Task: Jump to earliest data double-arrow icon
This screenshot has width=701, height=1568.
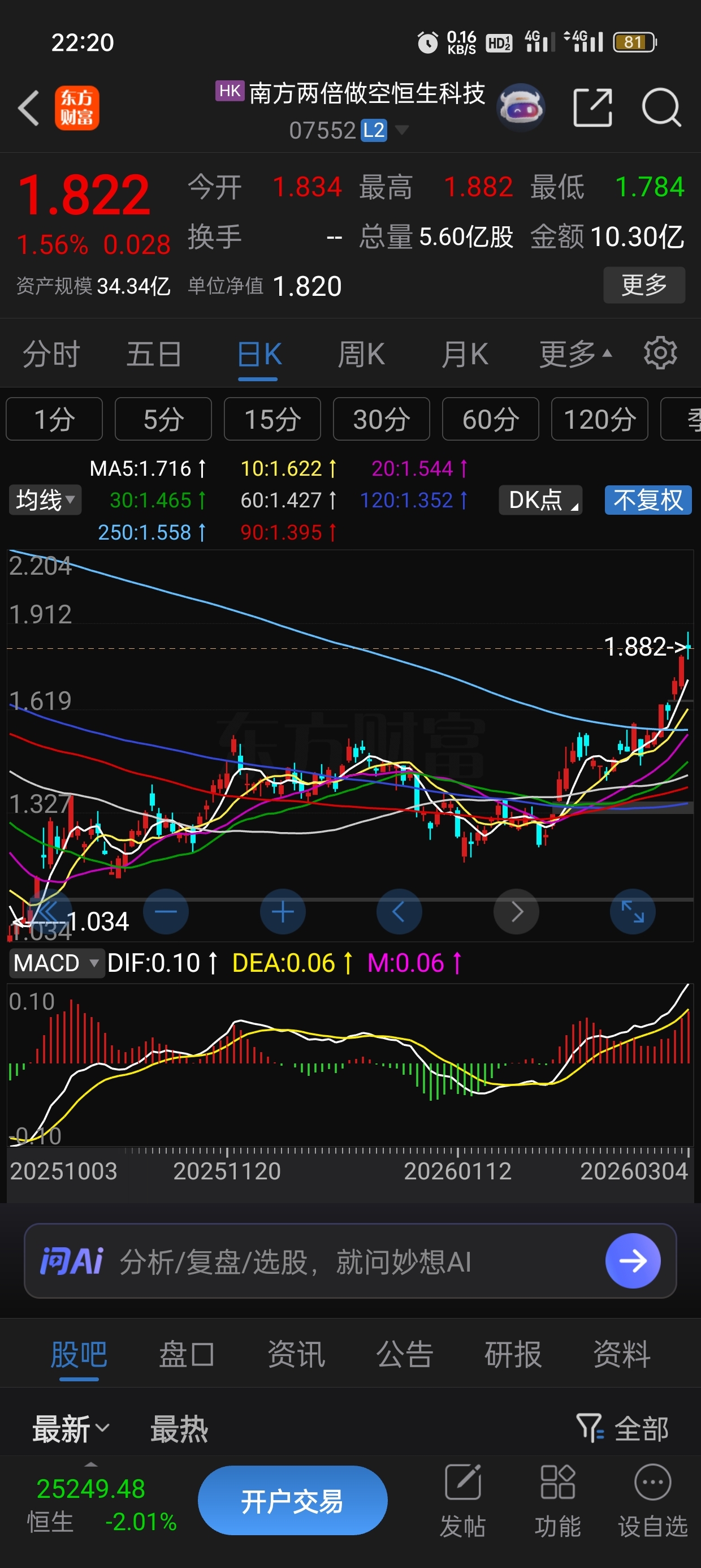Action: click(x=49, y=911)
